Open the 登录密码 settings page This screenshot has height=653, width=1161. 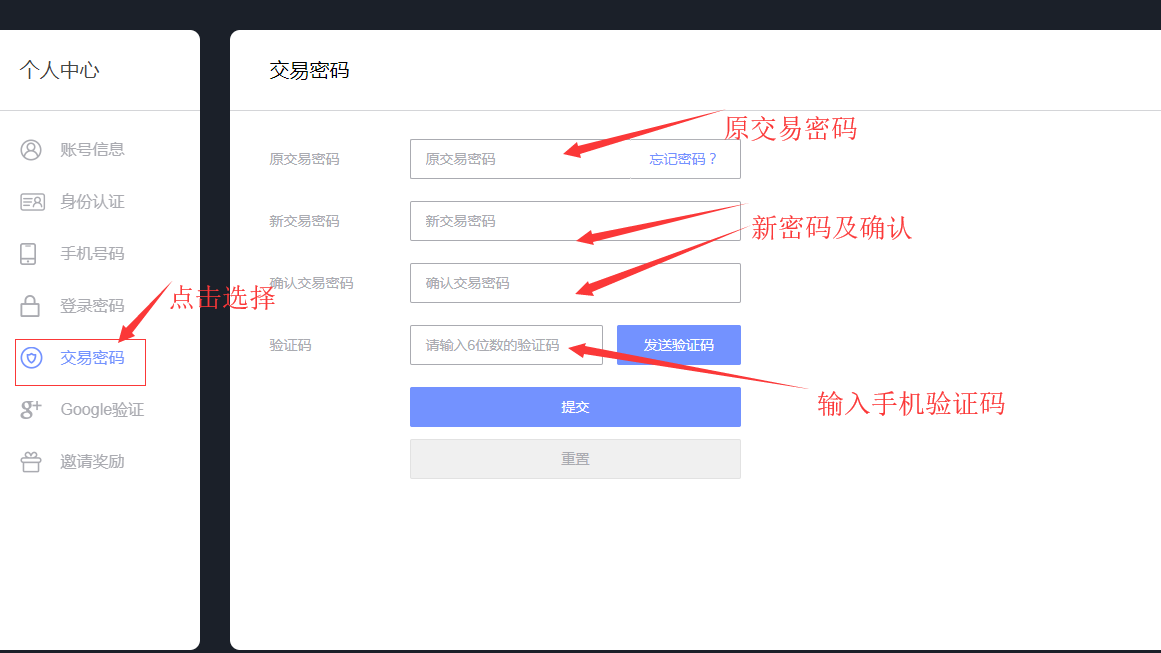92,306
